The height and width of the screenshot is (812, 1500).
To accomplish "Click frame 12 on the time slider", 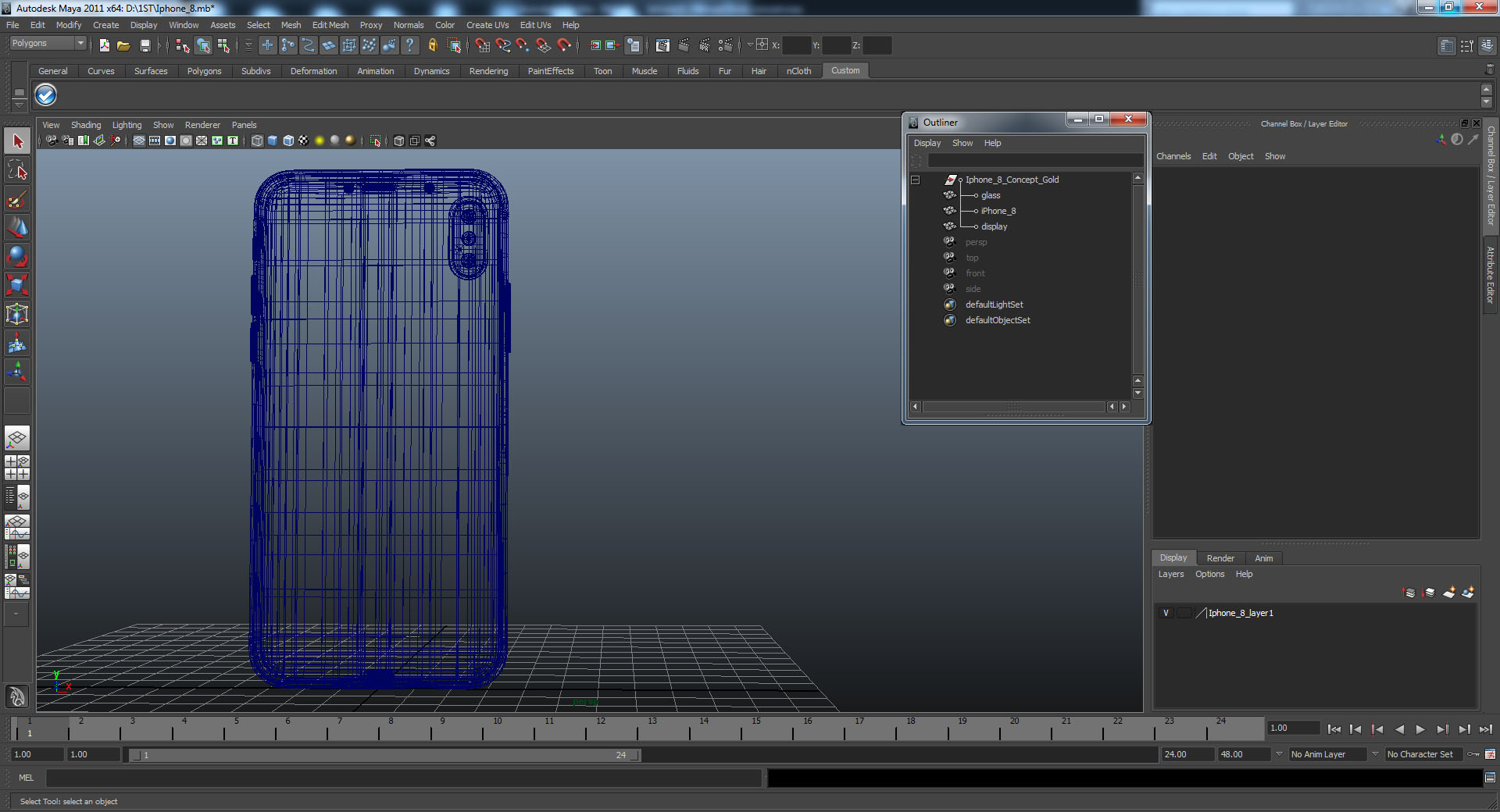I will click(x=601, y=728).
